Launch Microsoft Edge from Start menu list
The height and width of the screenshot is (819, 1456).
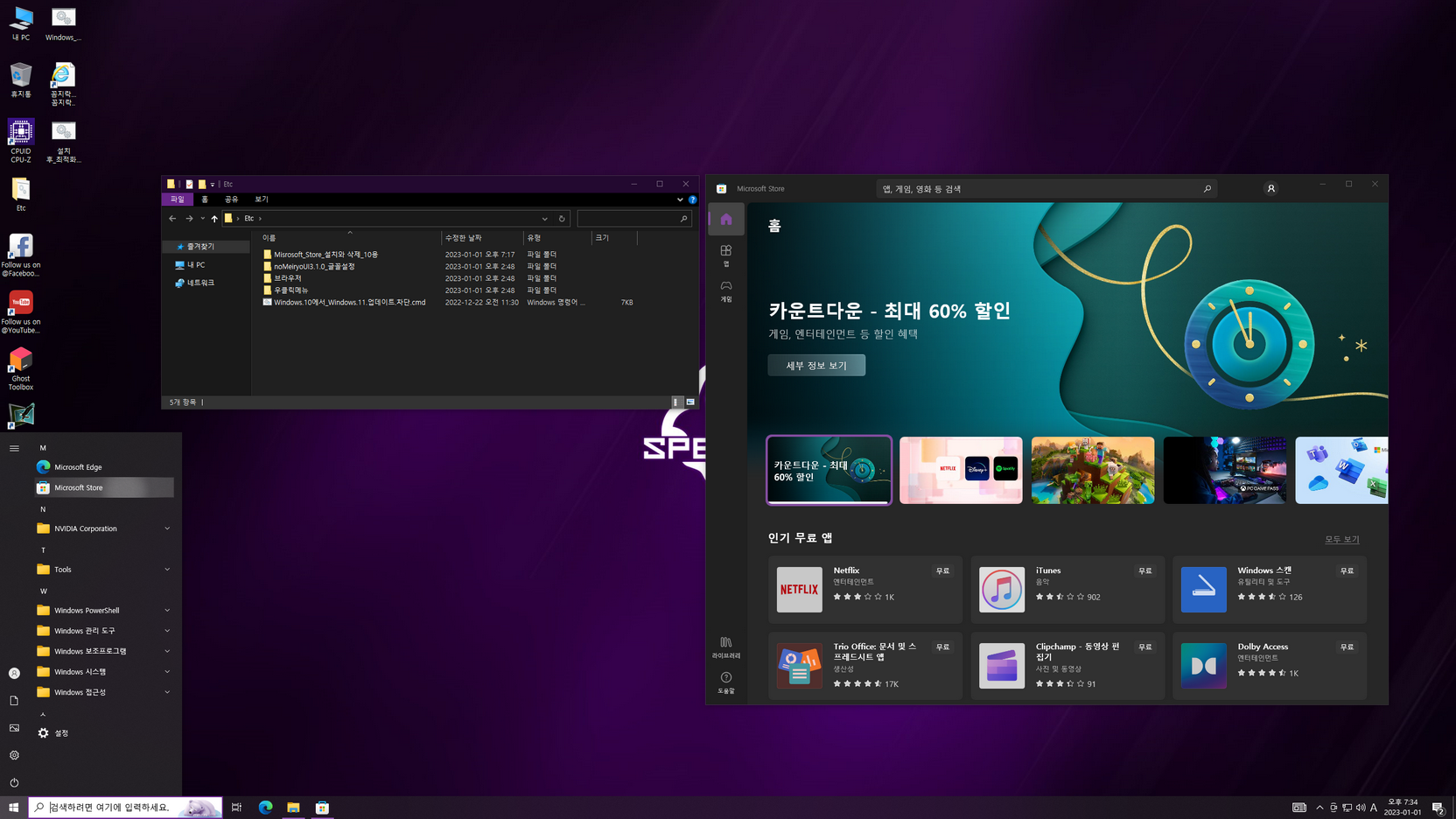(x=105, y=467)
